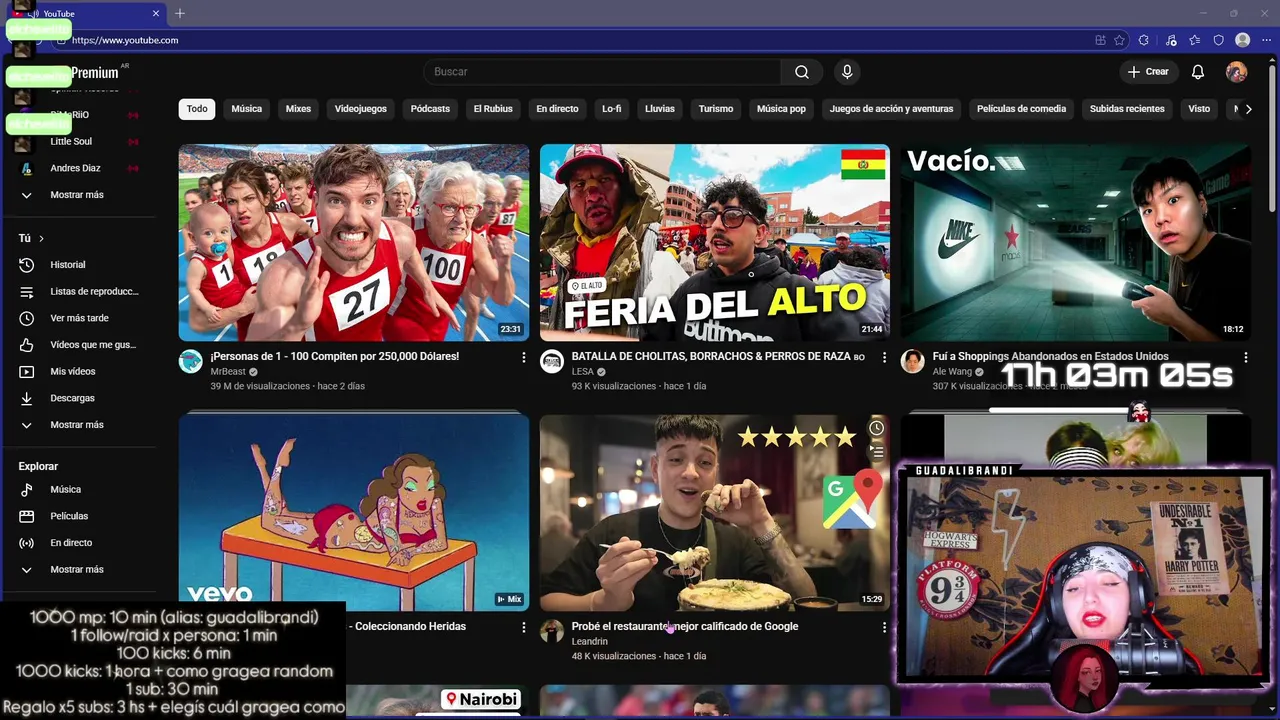The width and height of the screenshot is (1280, 720).
Task: Open options menu for Coleccionando Heridas mix
Action: tap(523, 627)
